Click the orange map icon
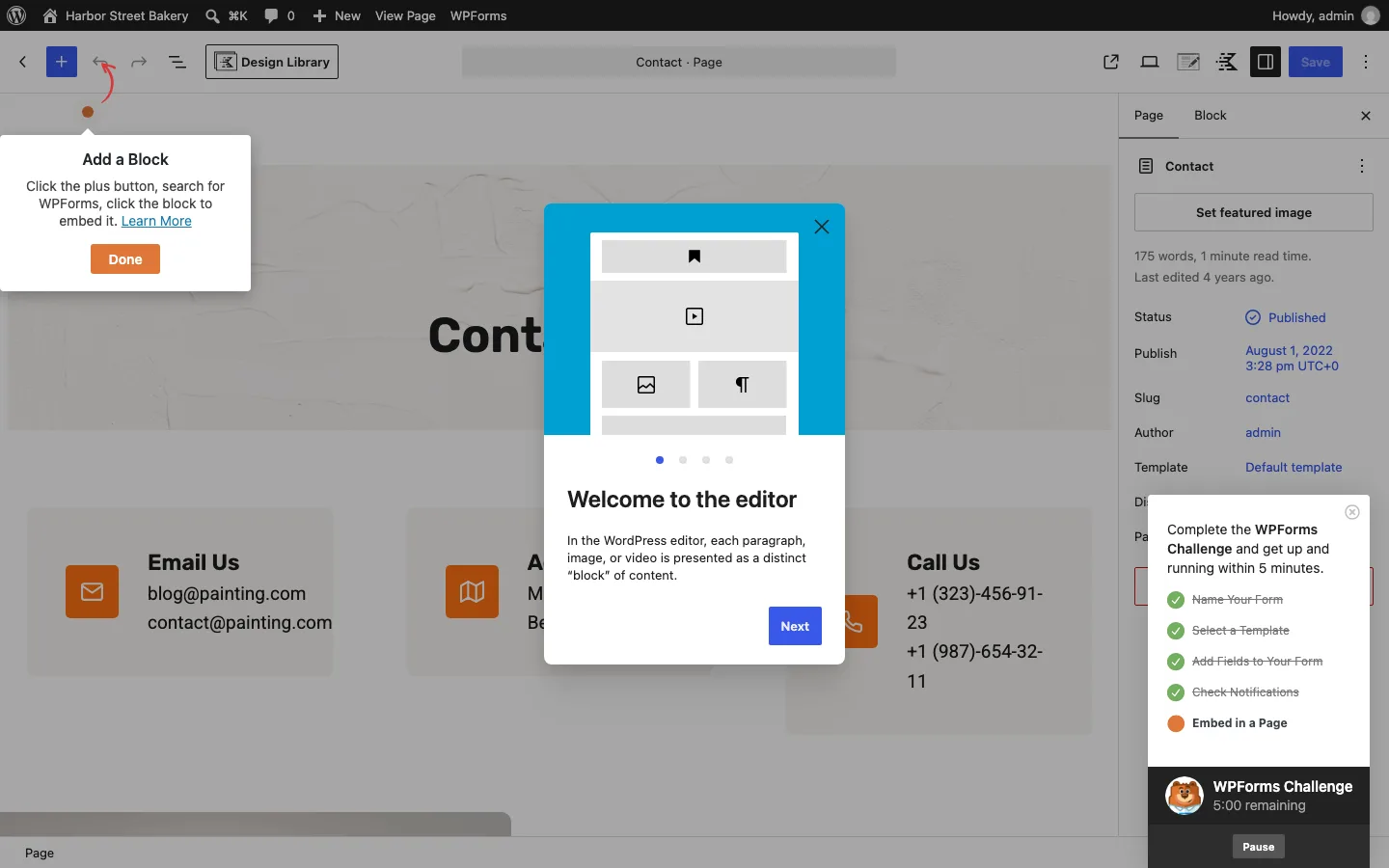This screenshot has width=1389, height=868. [x=473, y=591]
